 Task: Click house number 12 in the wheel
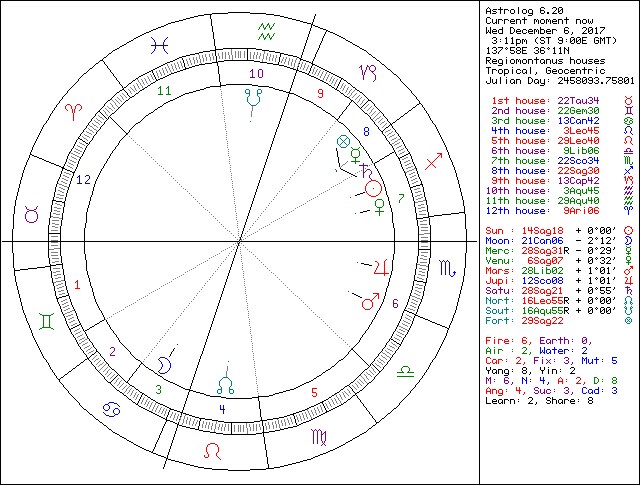coord(84,180)
